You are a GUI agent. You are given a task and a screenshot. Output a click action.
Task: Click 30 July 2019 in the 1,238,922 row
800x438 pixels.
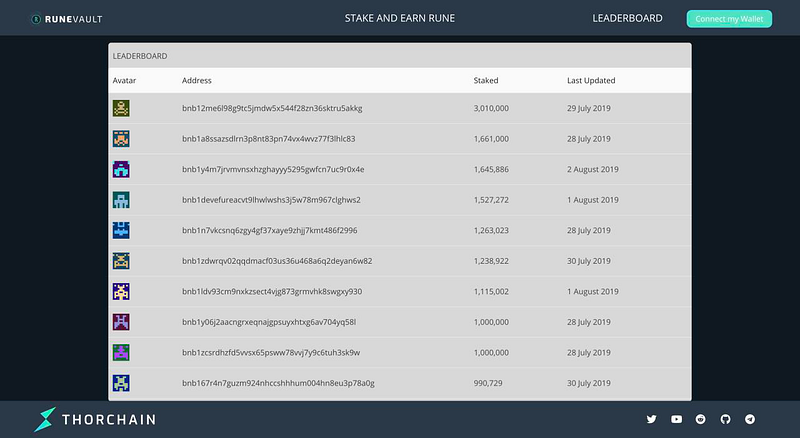point(589,261)
